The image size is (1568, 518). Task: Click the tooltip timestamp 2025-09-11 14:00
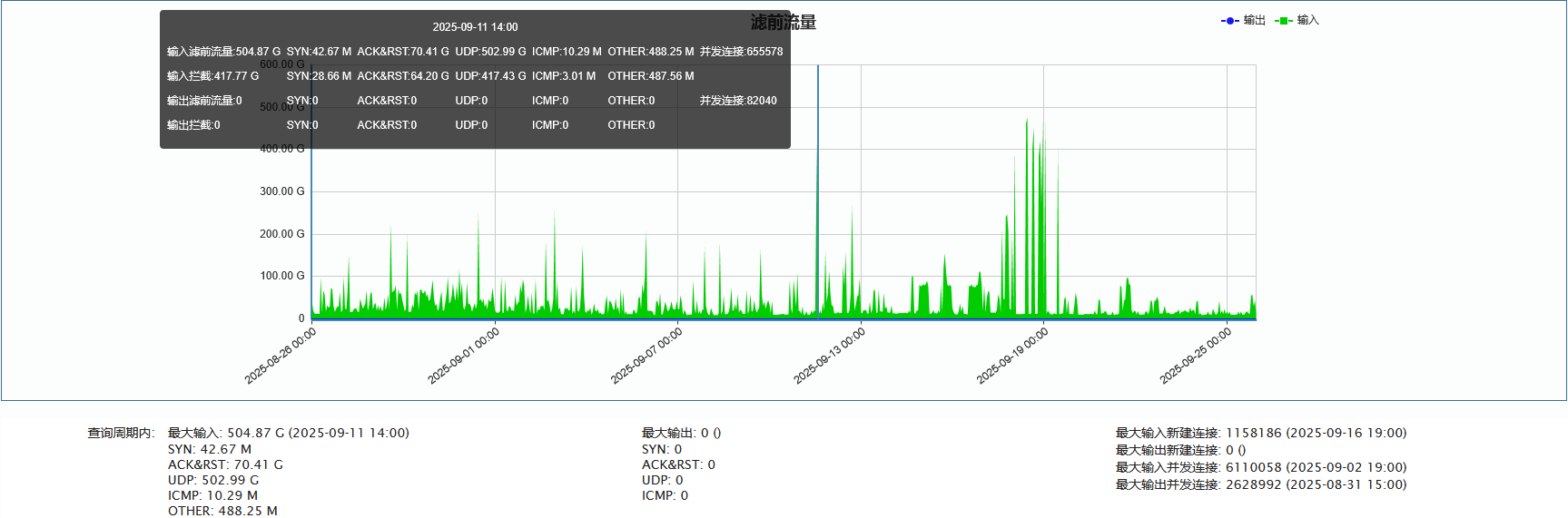(475, 27)
